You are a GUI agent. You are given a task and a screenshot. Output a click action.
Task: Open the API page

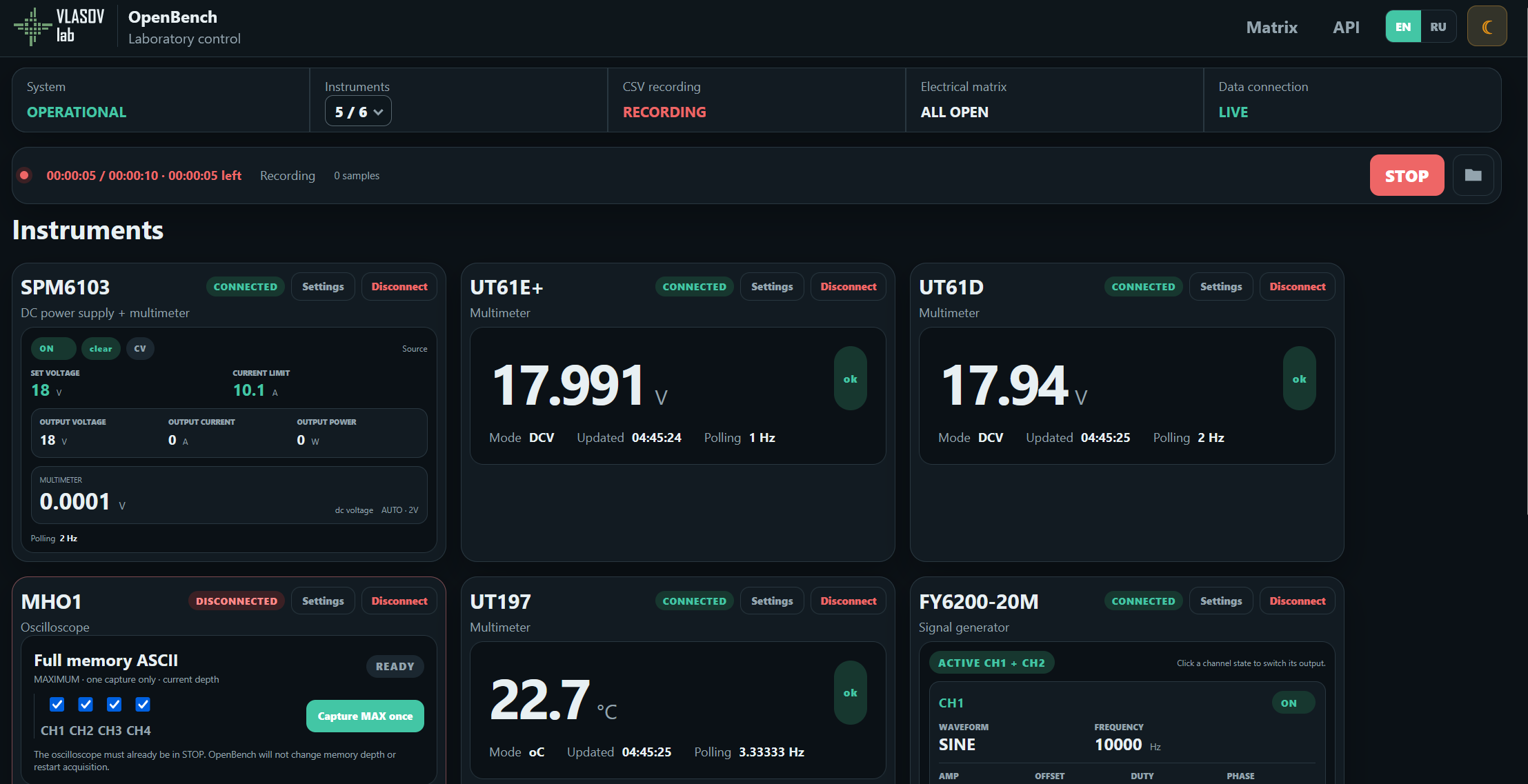(x=1346, y=27)
